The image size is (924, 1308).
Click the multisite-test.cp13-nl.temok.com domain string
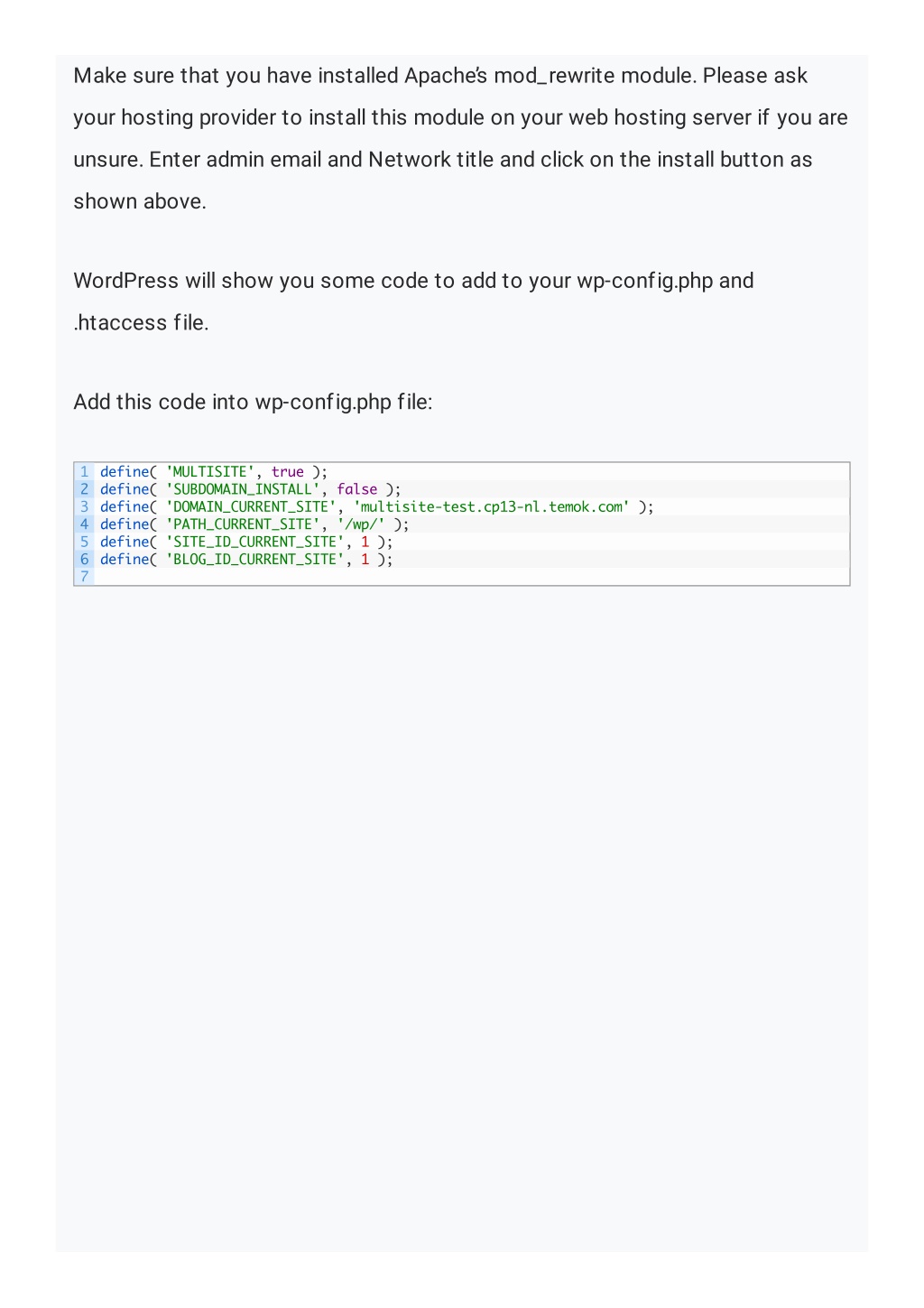[492, 507]
